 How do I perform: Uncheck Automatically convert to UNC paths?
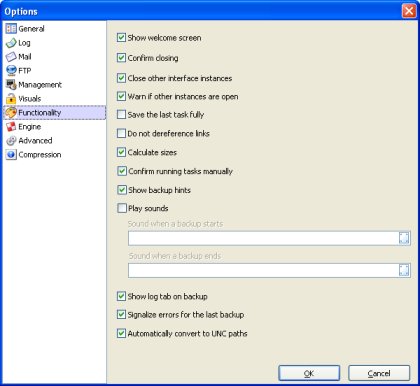tap(121, 333)
